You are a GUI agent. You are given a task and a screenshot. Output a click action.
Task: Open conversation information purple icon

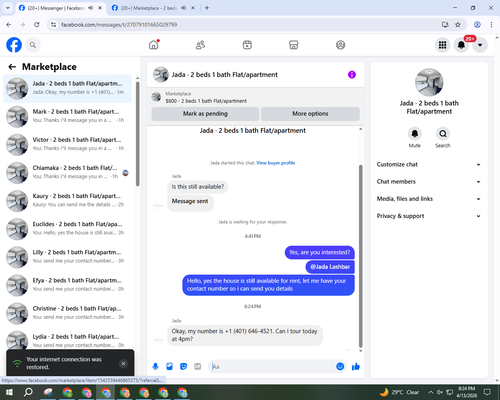(x=352, y=75)
